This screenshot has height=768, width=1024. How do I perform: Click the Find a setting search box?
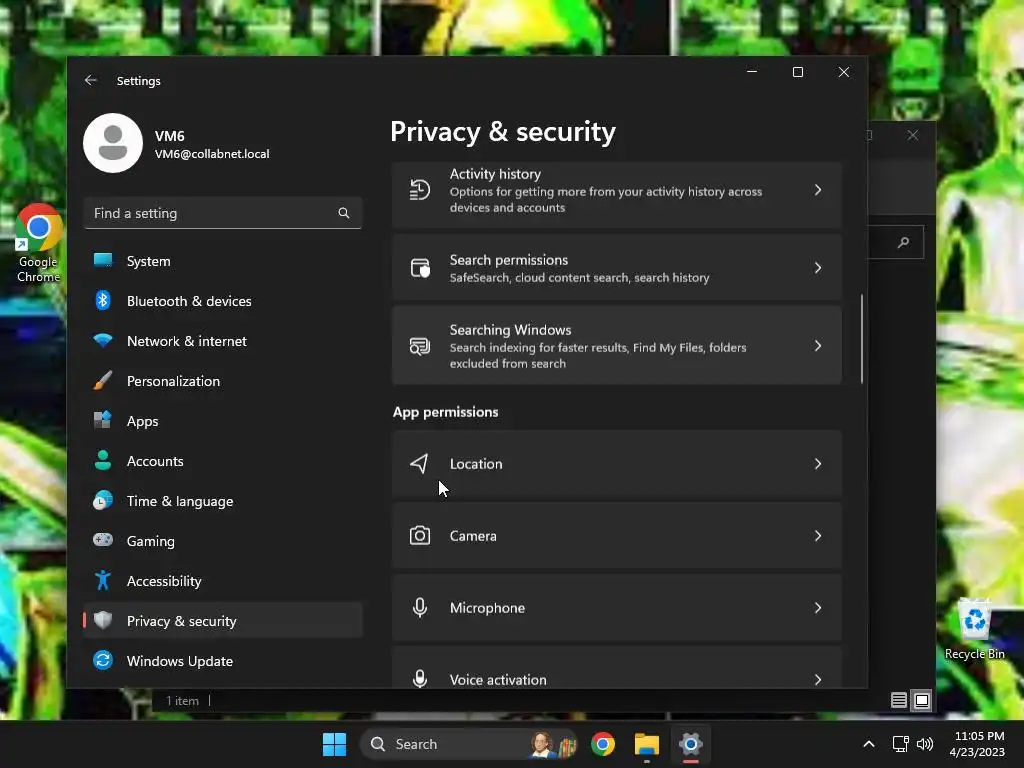tap(223, 213)
